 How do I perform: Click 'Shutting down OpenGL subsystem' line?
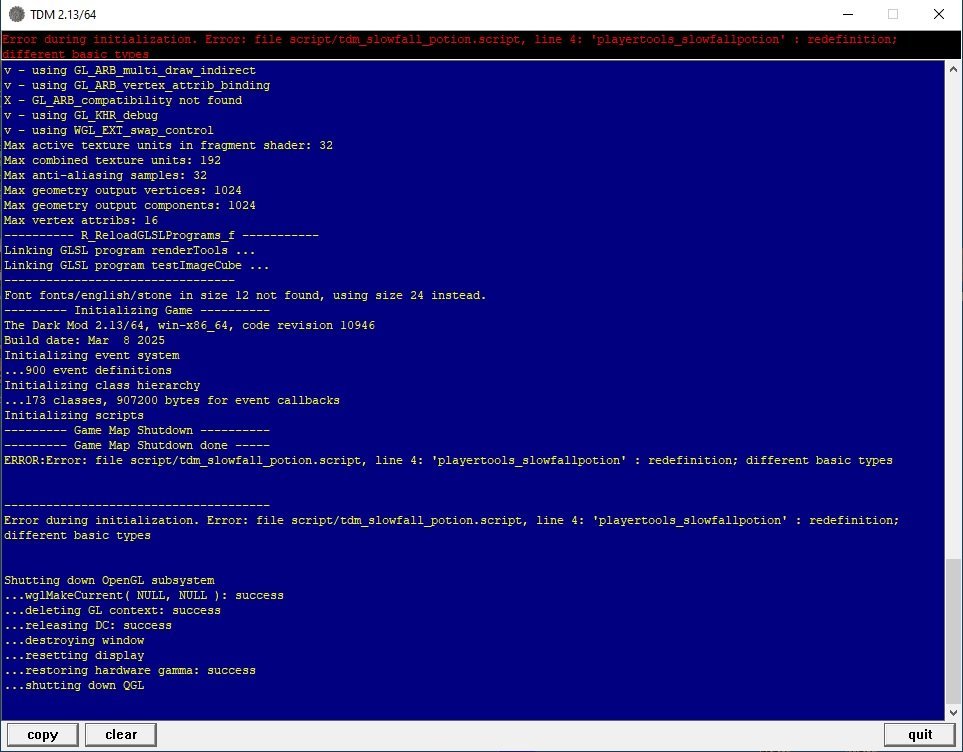point(109,581)
